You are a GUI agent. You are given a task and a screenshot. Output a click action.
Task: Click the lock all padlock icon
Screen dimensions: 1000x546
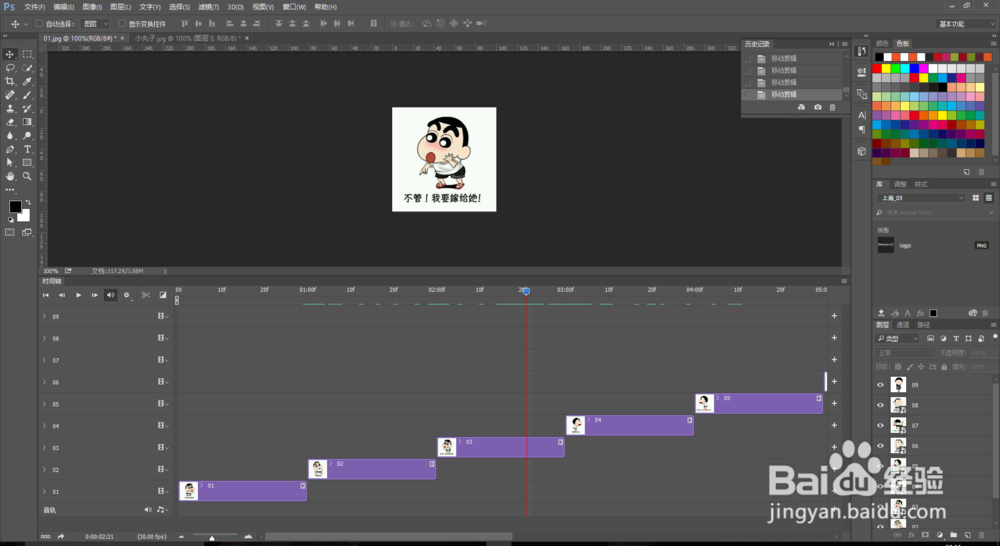coord(944,367)
